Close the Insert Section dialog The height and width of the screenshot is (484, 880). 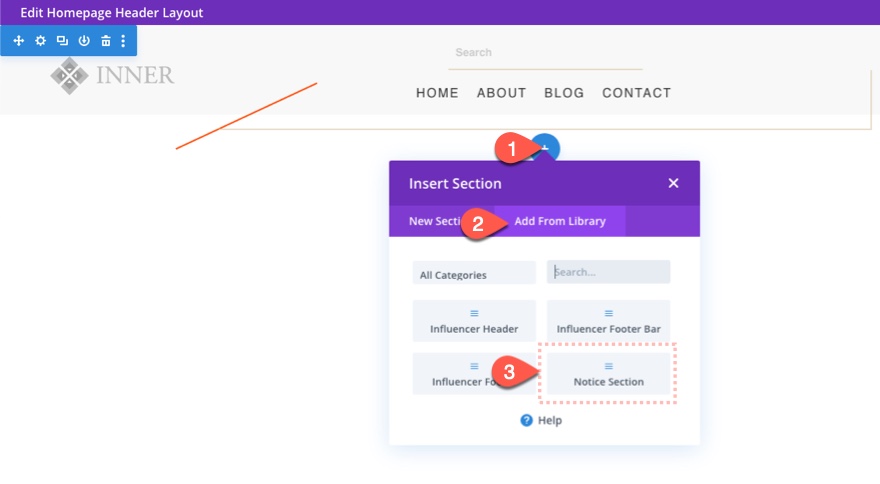click(x=673, y=183)
